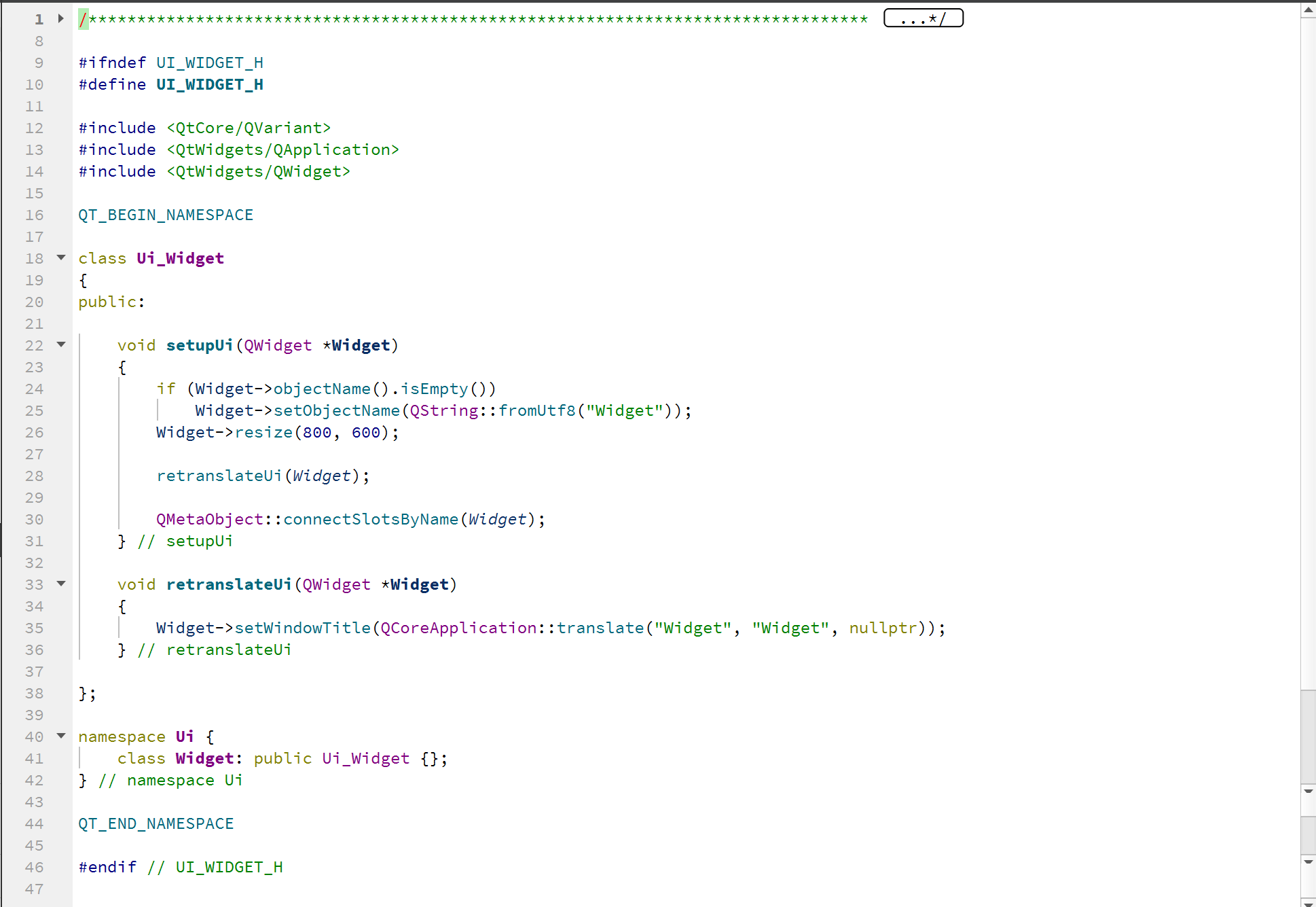The width and height of the screenshot is (1316, 907).
Task: Place cursor on QT_END_NAMESPACE macro
Action: pos(156,824)
